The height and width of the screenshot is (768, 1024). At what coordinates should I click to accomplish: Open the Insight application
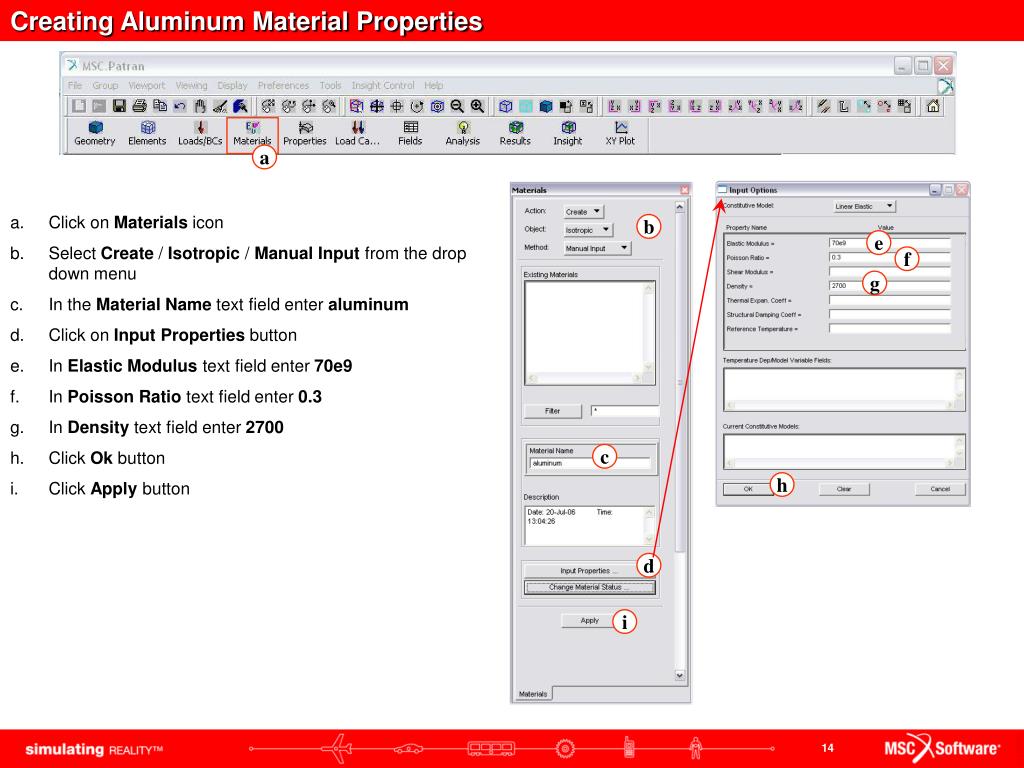coord(568,133)
